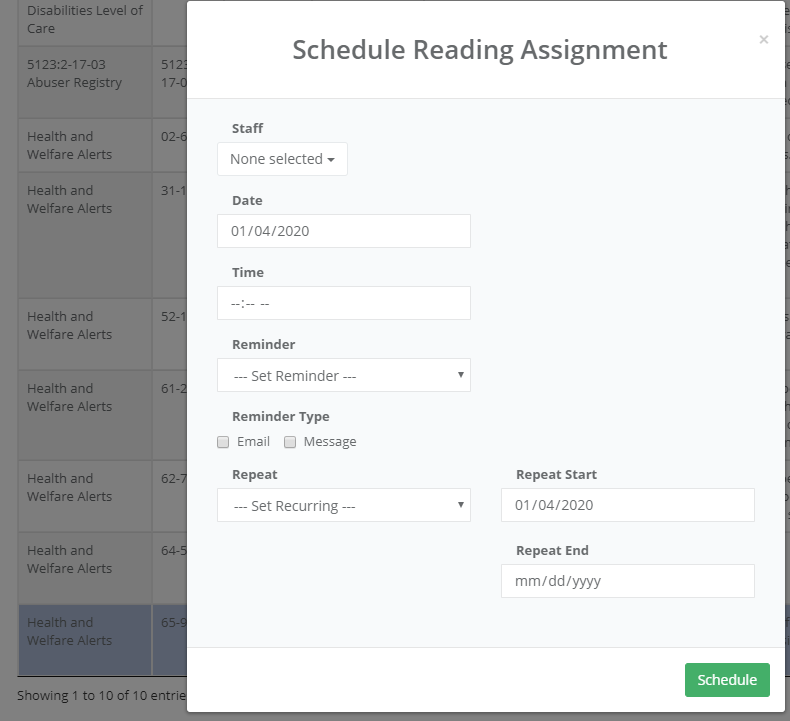
Task: Click the dialog title heading
Action: (479, 50)
